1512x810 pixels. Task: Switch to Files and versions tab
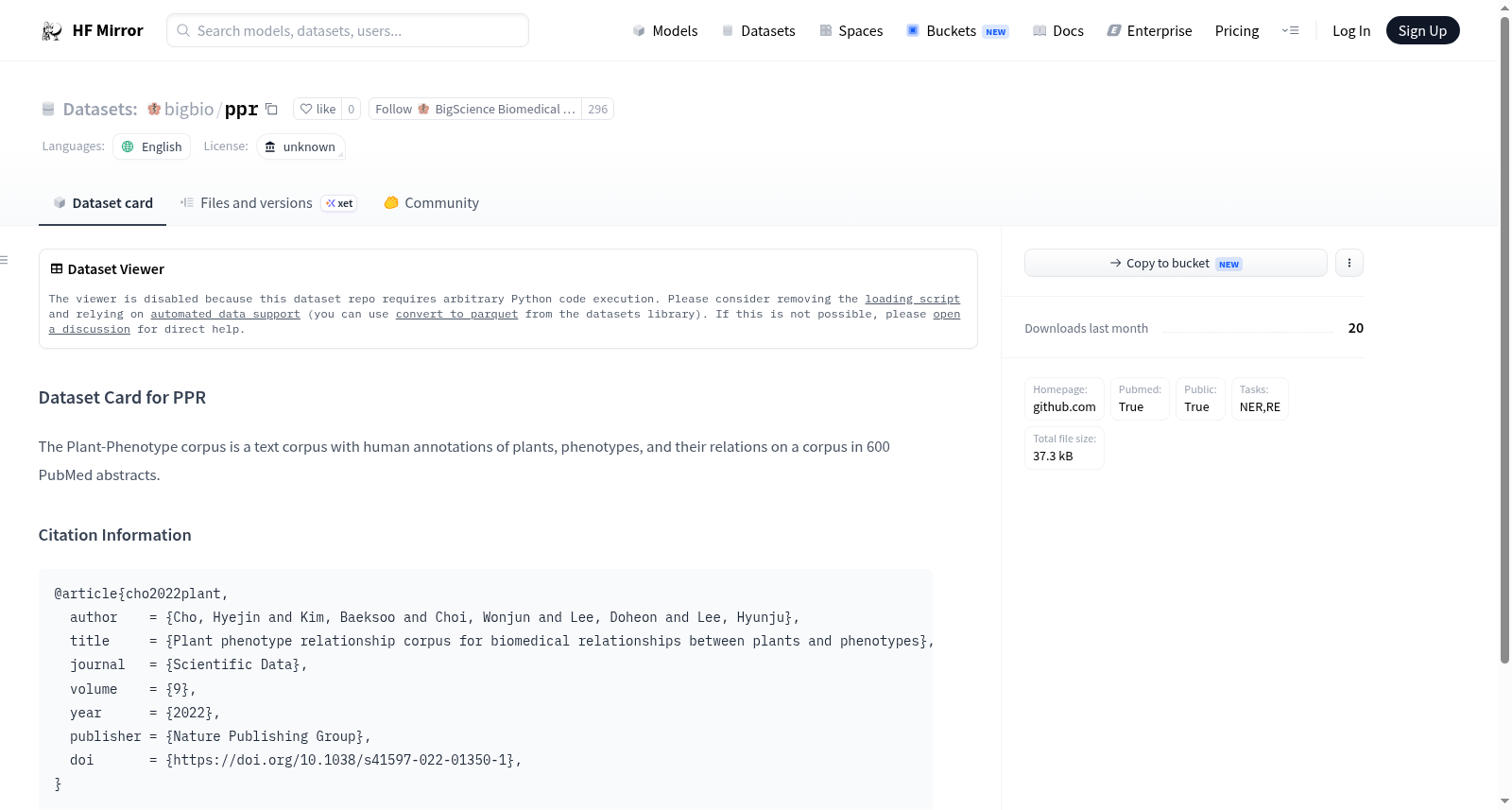(268, 202)
